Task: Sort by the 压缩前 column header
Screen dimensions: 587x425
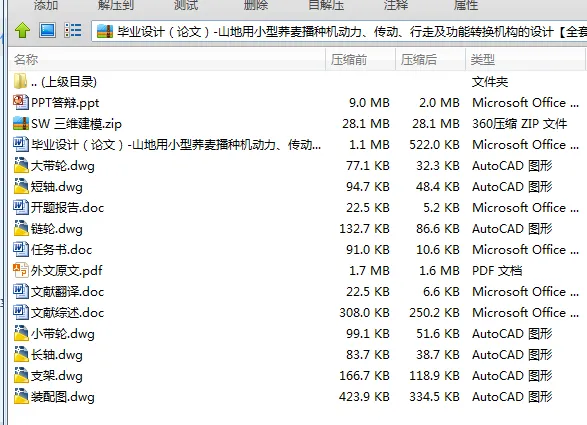Action: tap(360, 60)
